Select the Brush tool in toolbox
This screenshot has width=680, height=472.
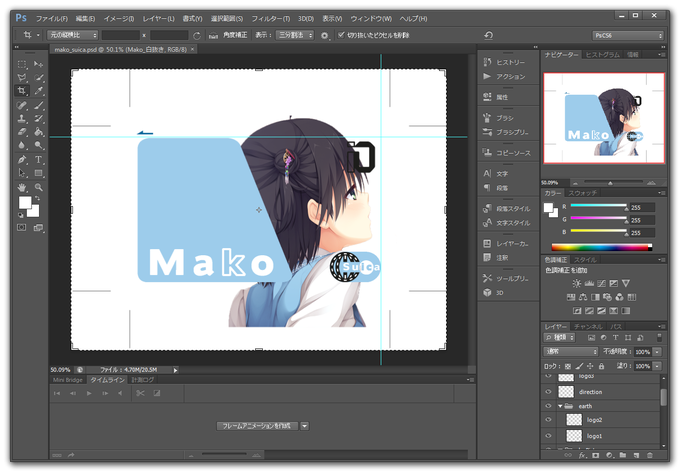point(39,105)
